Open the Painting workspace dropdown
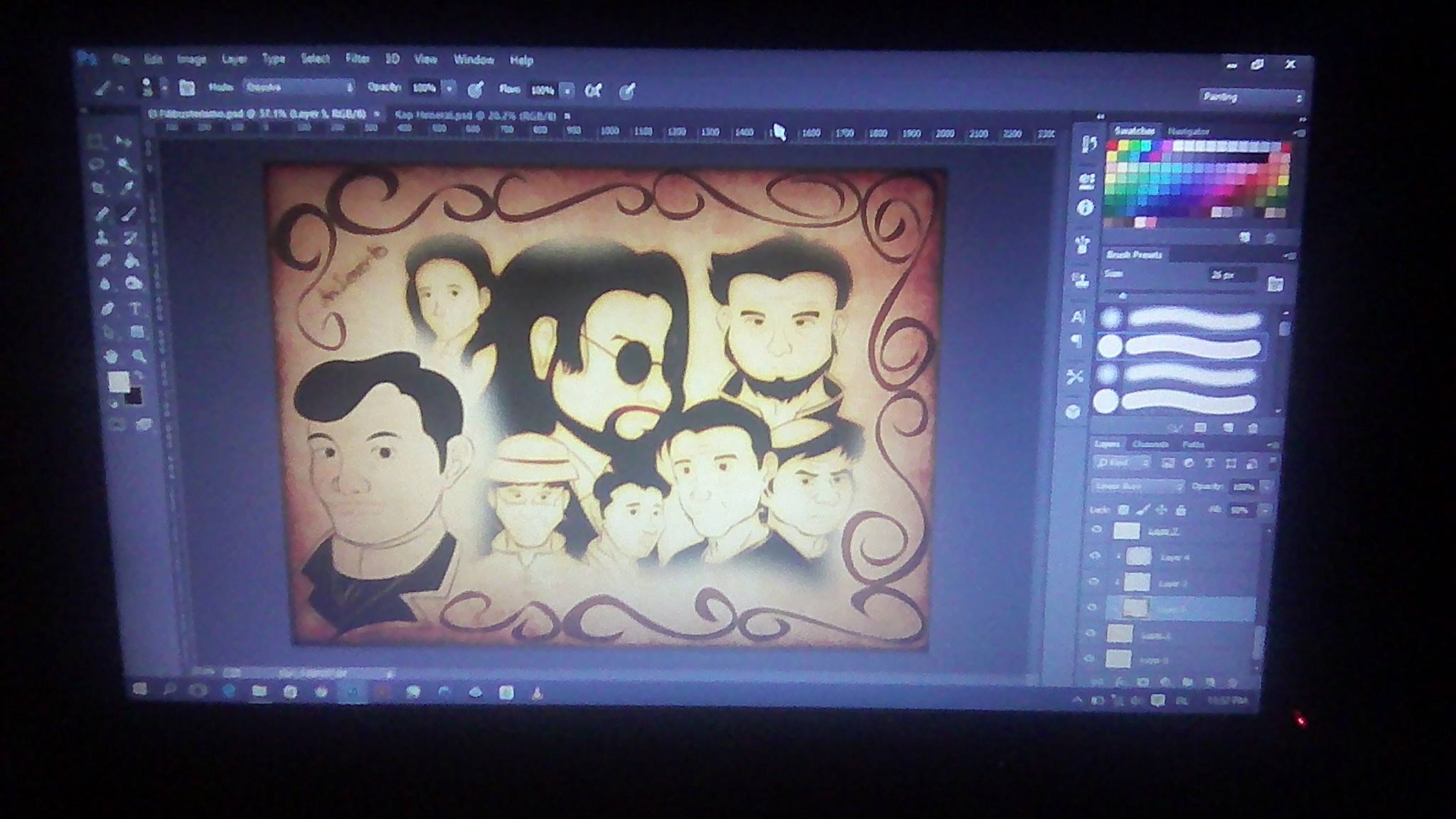Image resolution: width=1456 pixels, height=819 pixels. (1252, 97)
